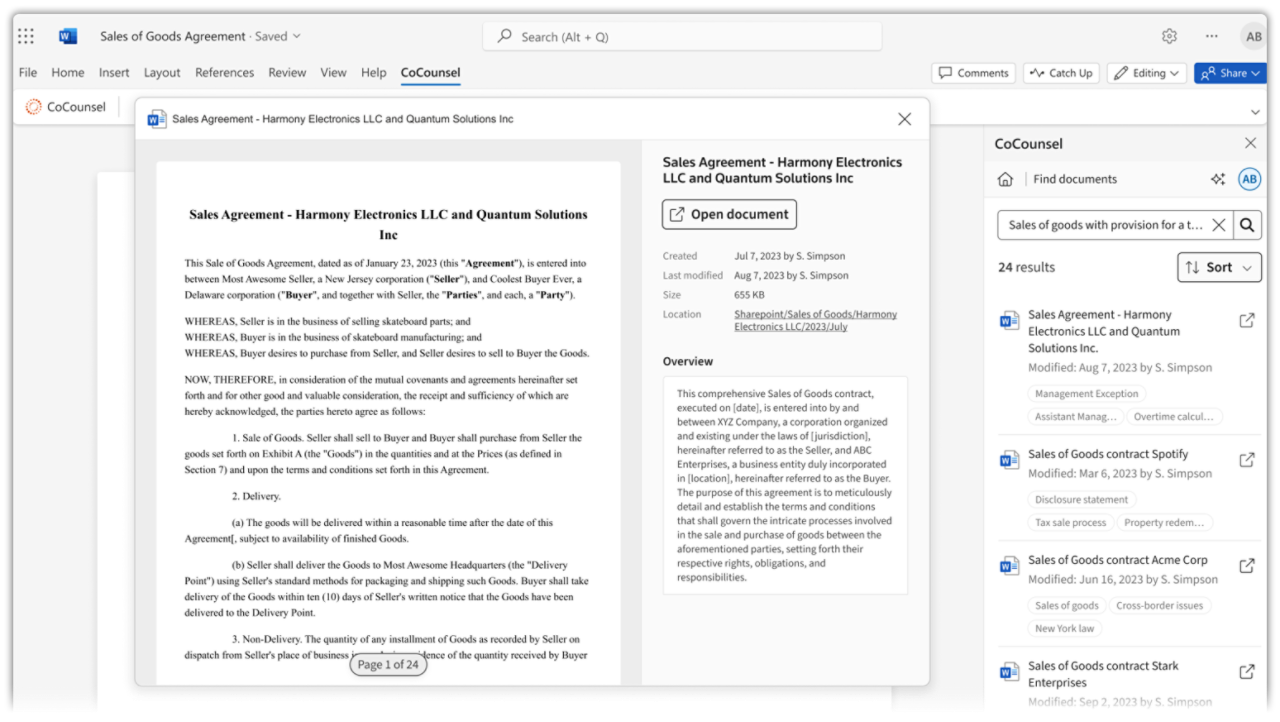Click the Management Exception tag
Screen dimensions: 1280x722
click(1087, 394)
